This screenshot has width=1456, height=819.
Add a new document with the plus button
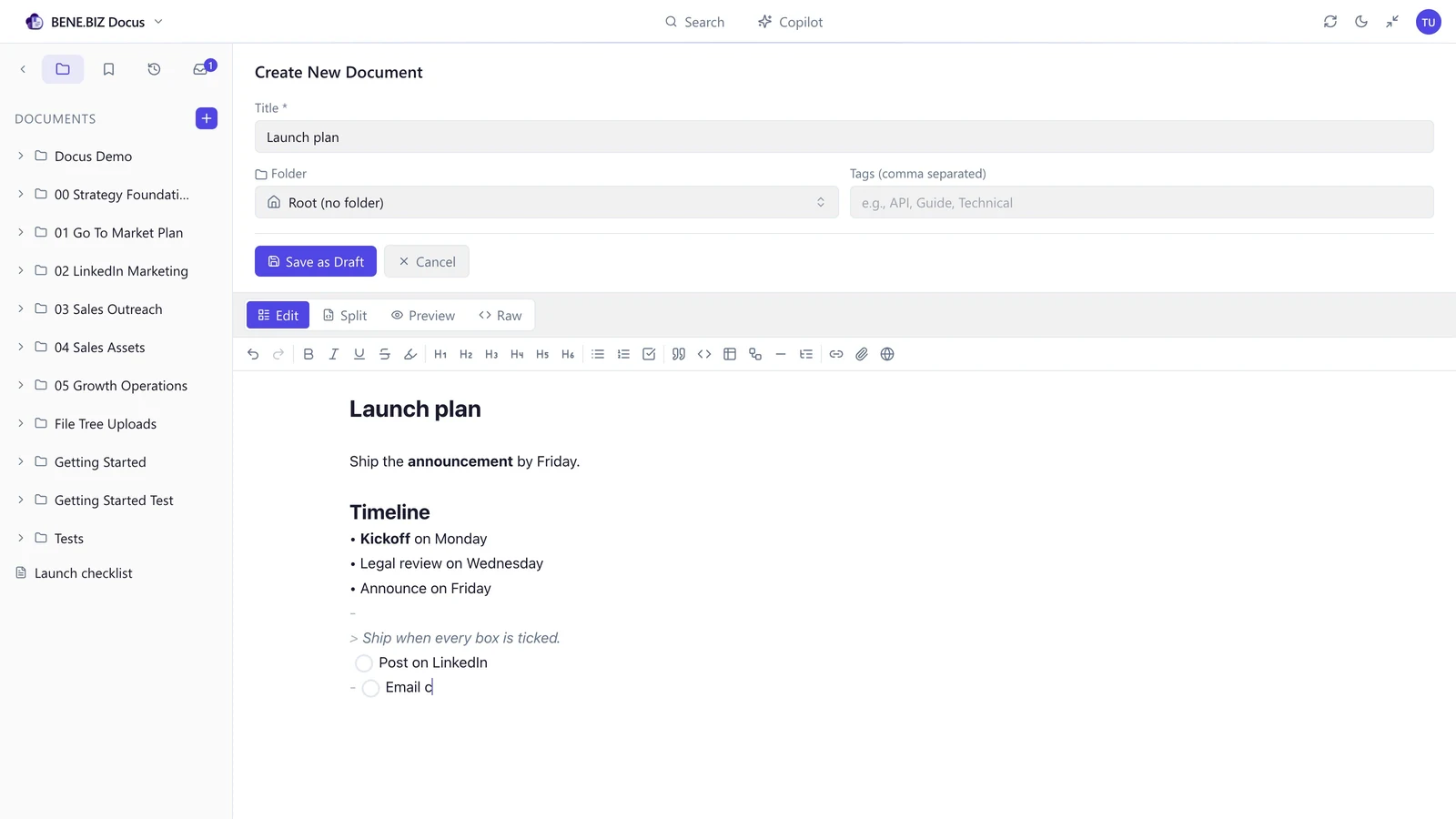pos(207,118)
